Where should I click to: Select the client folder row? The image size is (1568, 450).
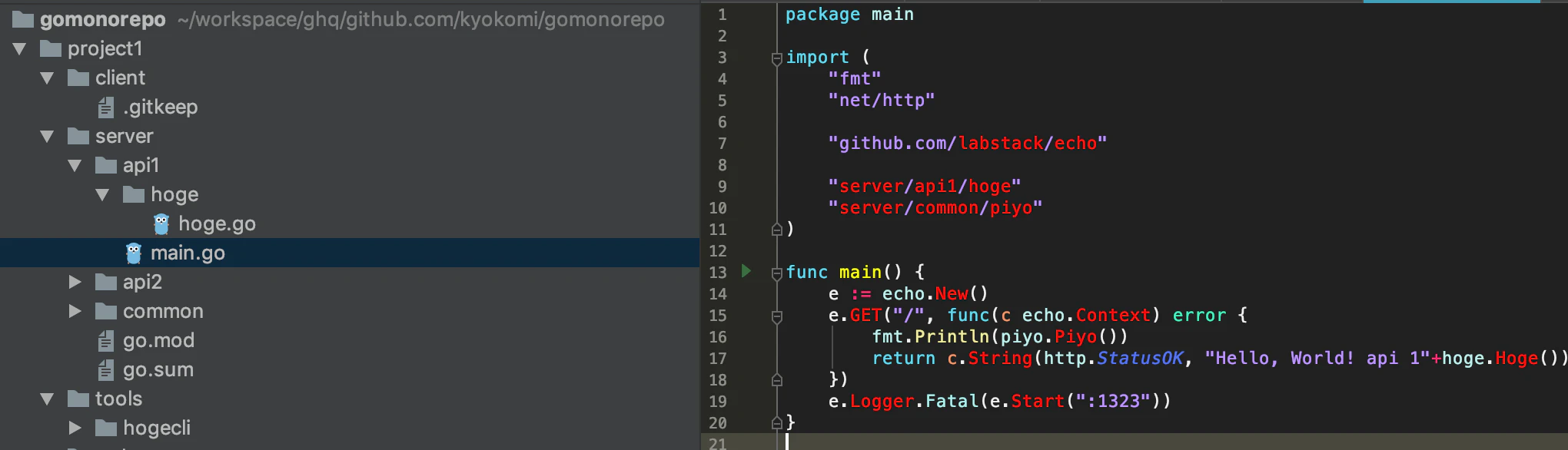pyautogui.click(x=350, y=78)
